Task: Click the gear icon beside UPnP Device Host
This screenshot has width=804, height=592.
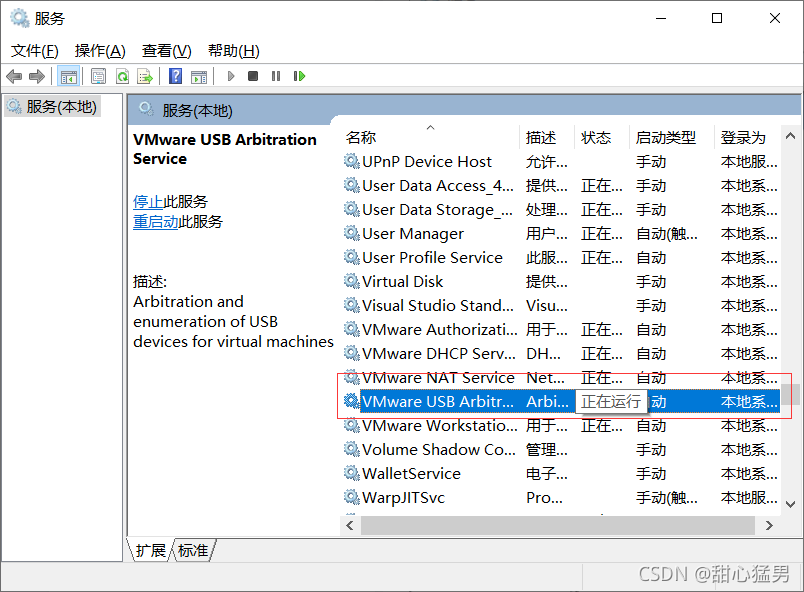Action: (351, 161)
